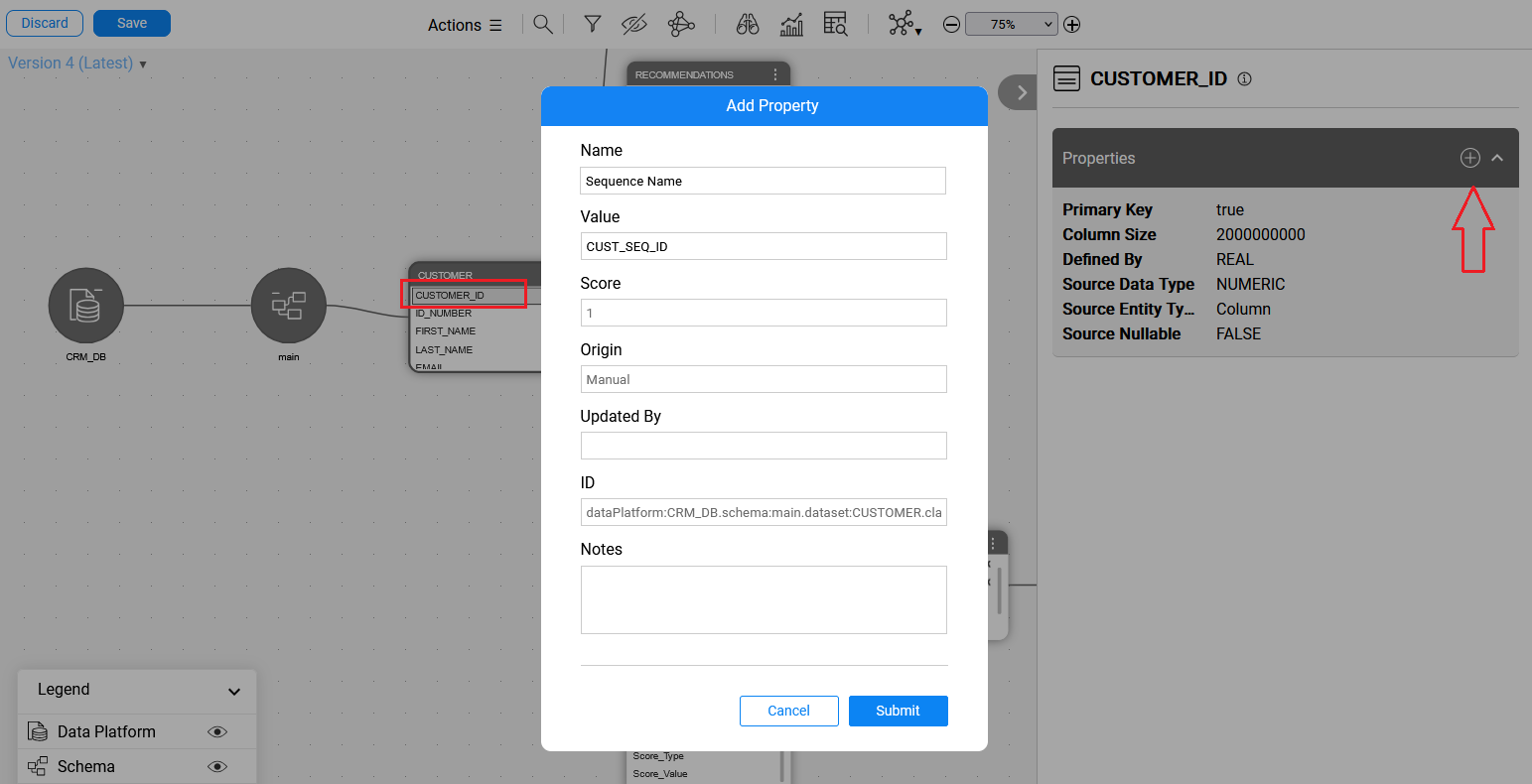Open the filter funnel tool
This screenshot has width=1532, height=784.
pyautogui.click(x=593, y=25)
